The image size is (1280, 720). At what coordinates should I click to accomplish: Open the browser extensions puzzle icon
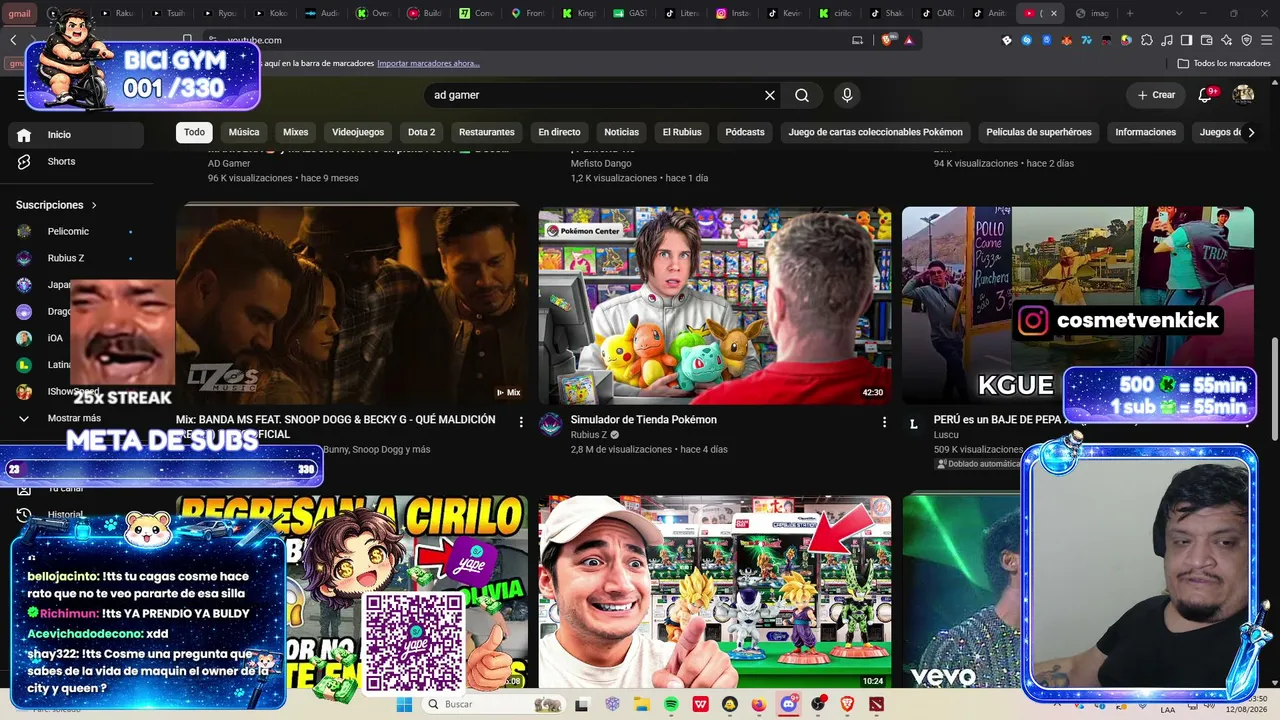pos(1147,40)
